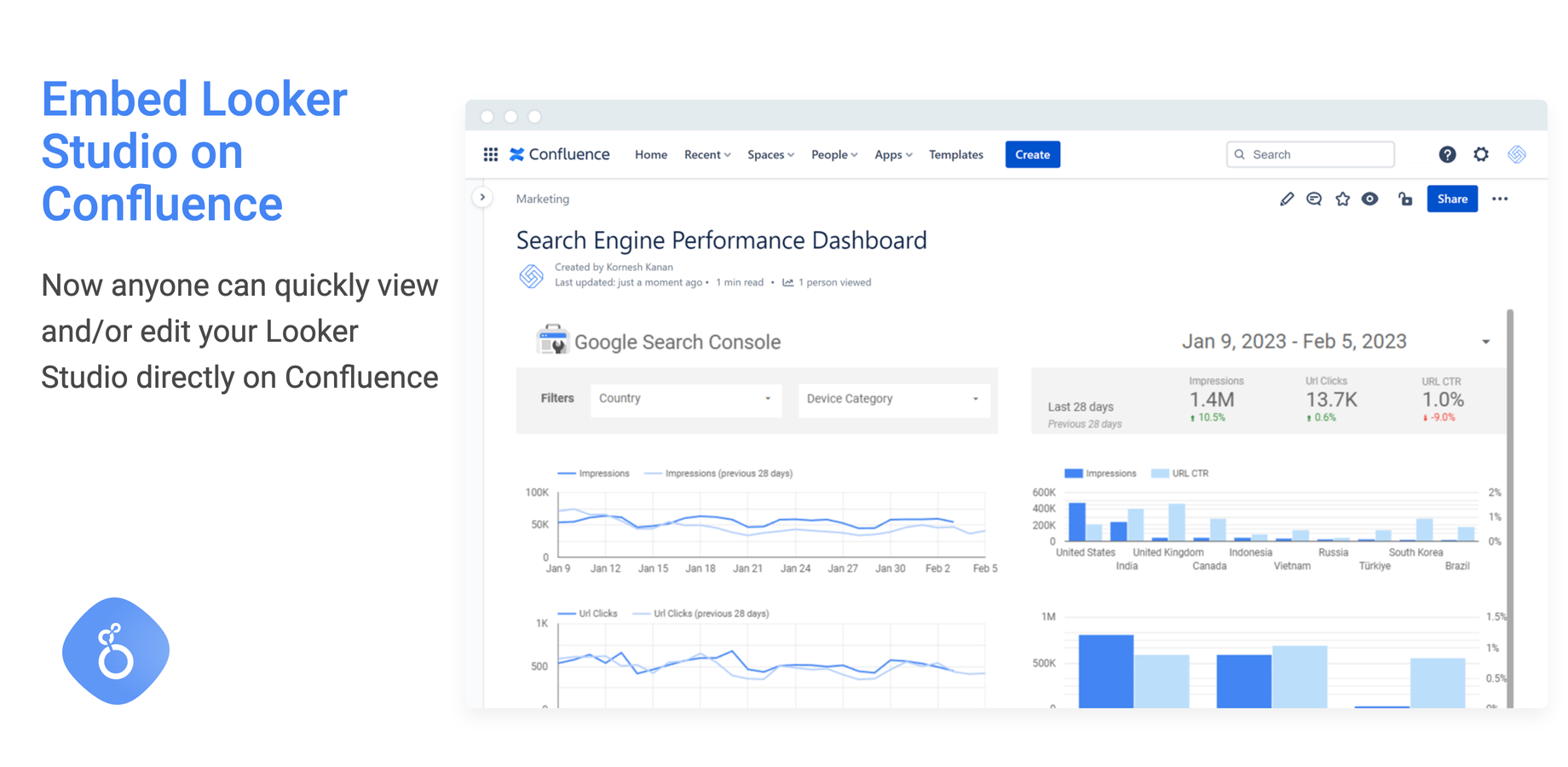Open the Country filter dropdown

click(x=685, y=399)
